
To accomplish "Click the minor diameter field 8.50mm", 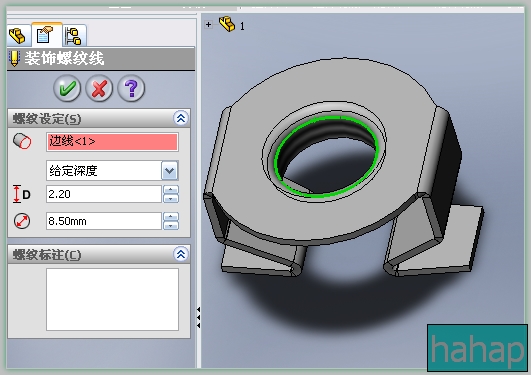I will tap(103, 221).
